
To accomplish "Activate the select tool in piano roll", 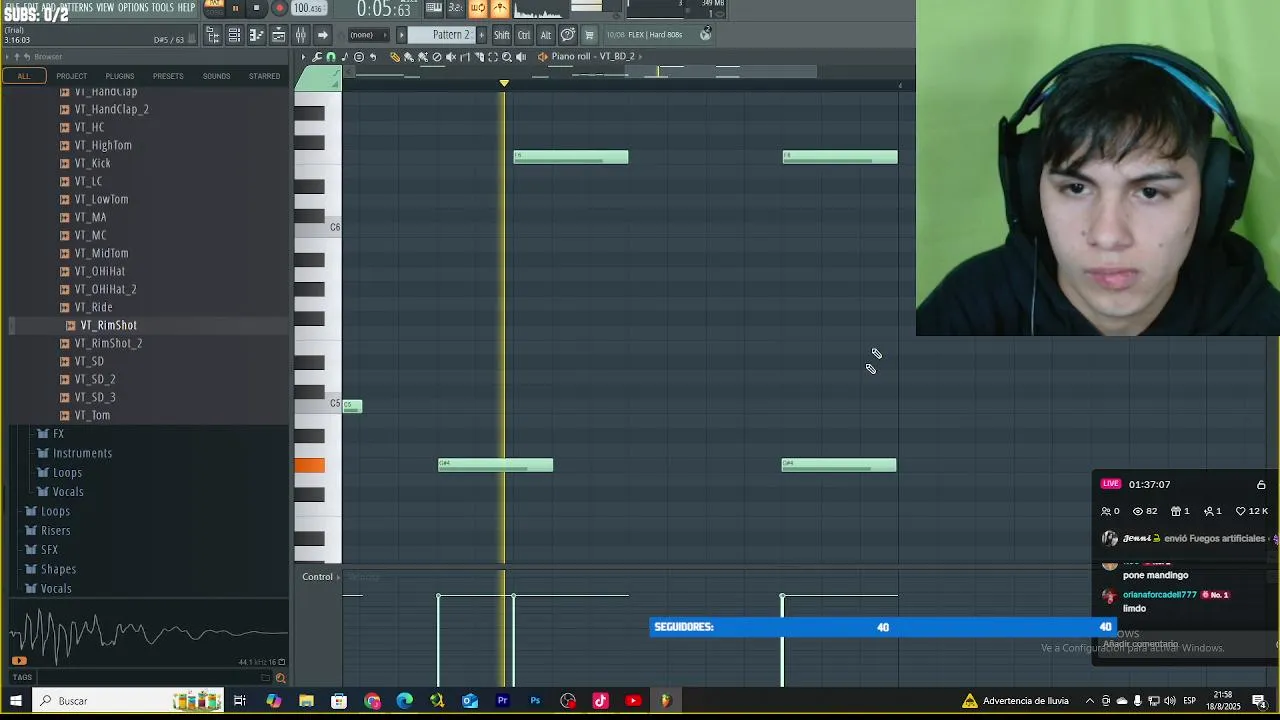I will (493, 57).
